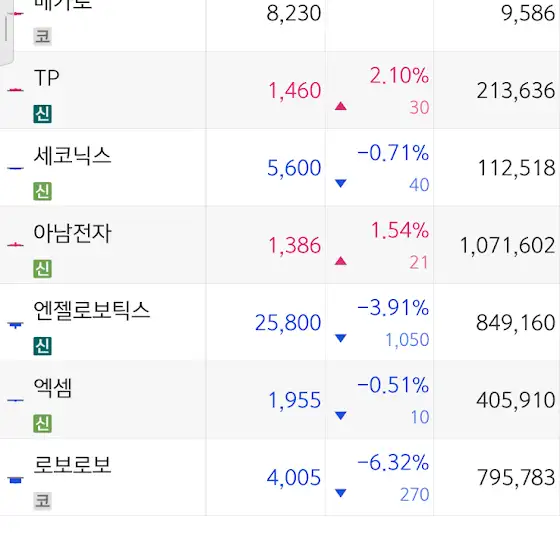Click the 신 badge under 아남전자
Screen dimensions: 560x560
pos(42,269)
